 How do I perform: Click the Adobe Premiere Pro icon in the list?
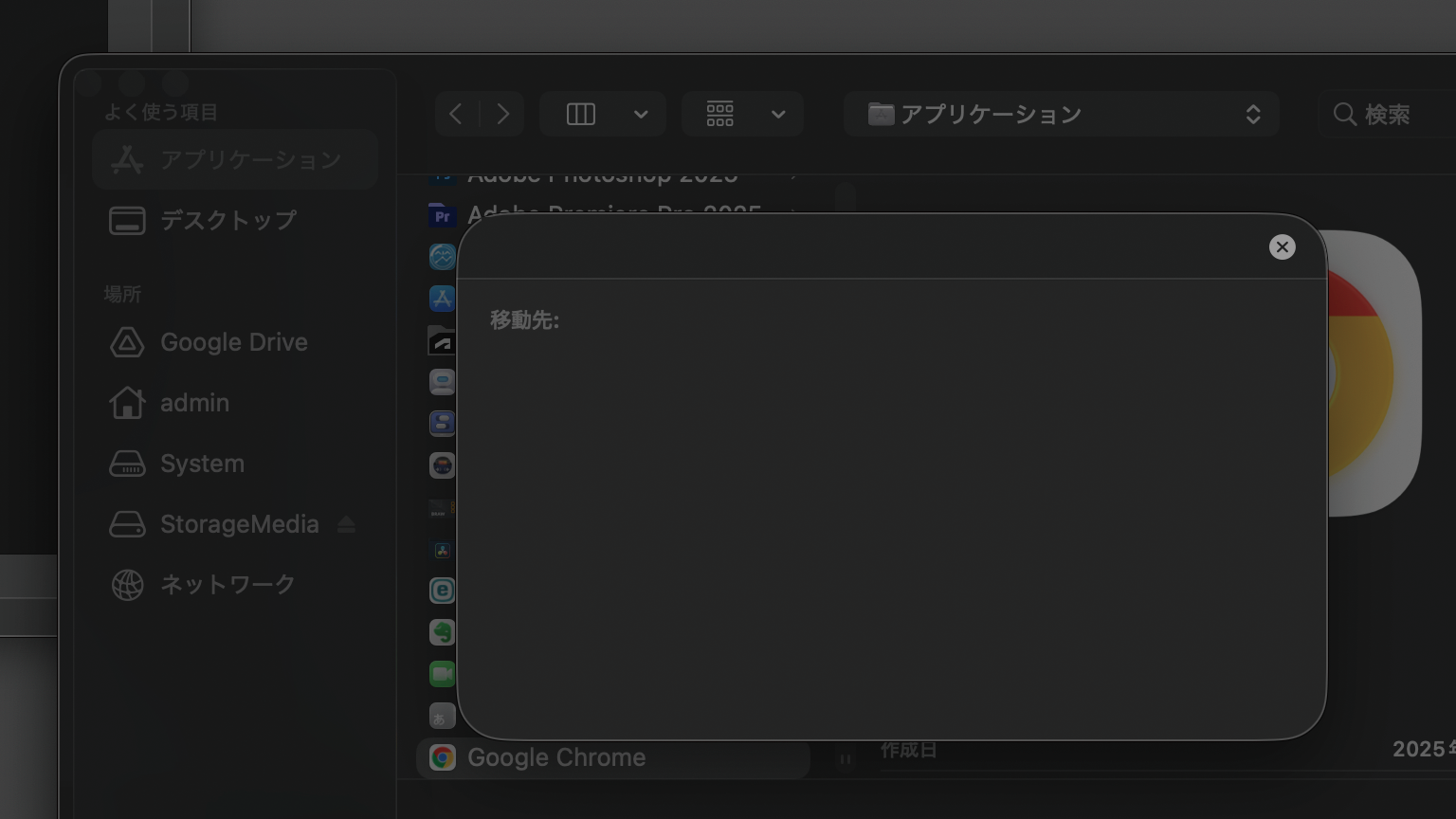click(442, 216)
